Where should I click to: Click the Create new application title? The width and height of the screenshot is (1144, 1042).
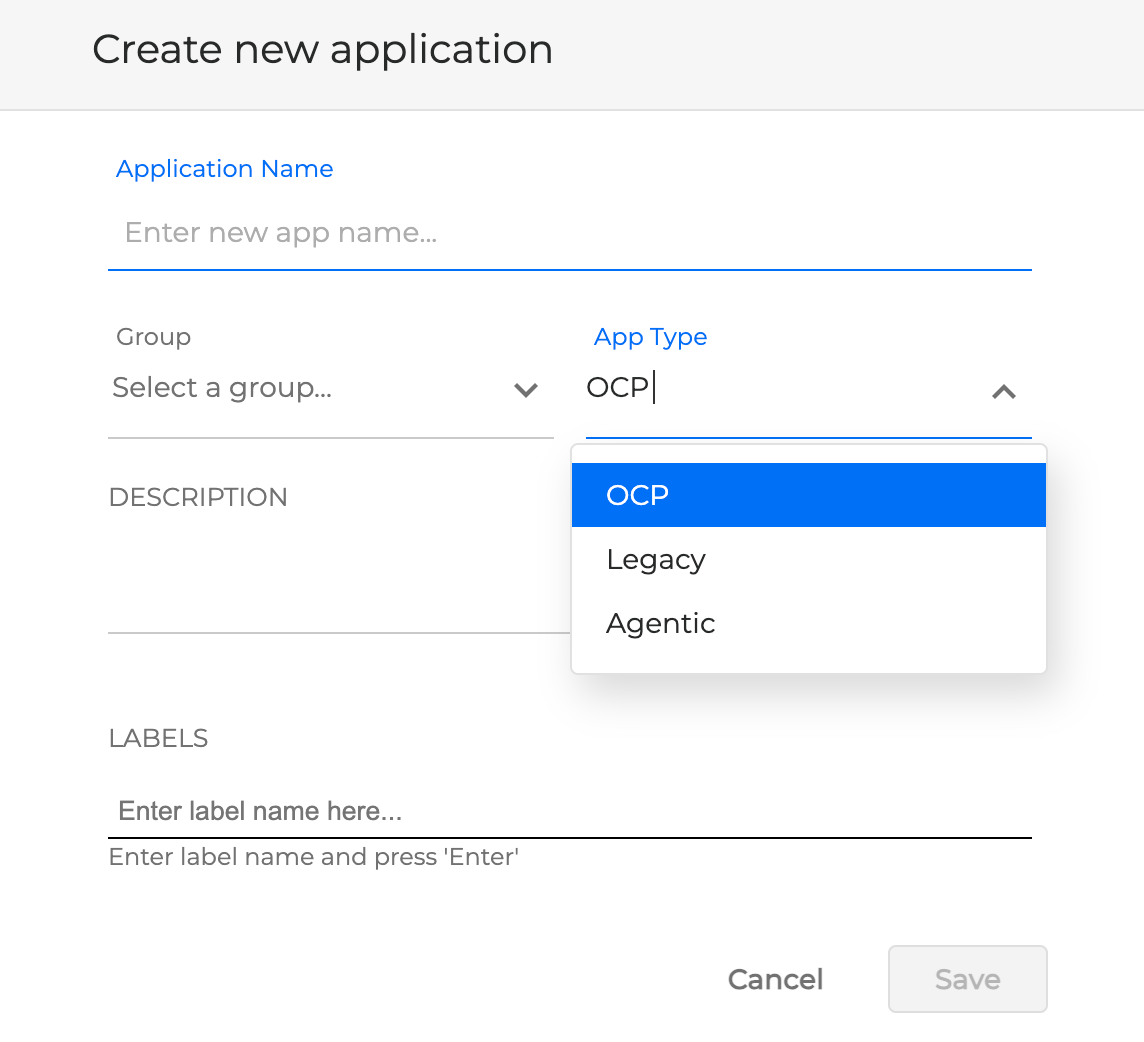(x=323, y=49)
